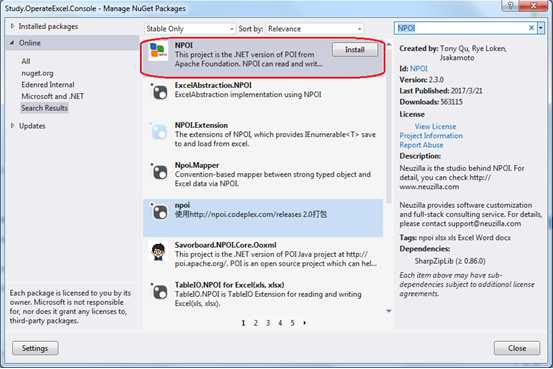Click the npoi.codeplex.com releases description text
Viewport: 553px width, 369px height.
pos(251,214)
